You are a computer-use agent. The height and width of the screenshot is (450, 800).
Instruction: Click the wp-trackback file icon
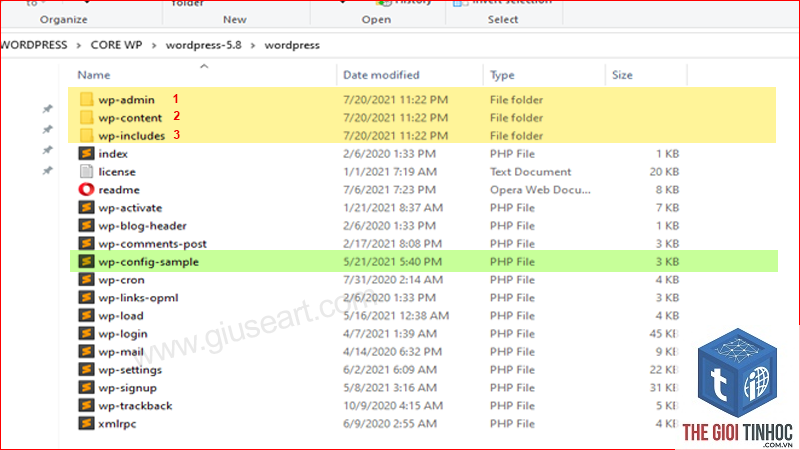point(86,406)
